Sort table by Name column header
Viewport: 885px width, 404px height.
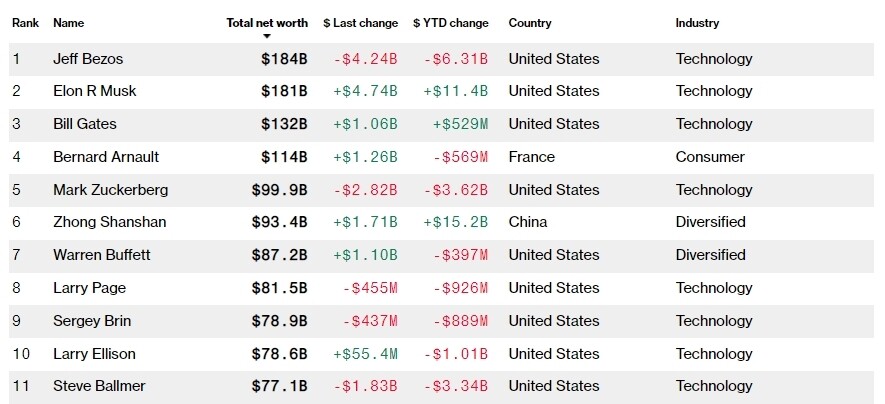coord(68,22)
